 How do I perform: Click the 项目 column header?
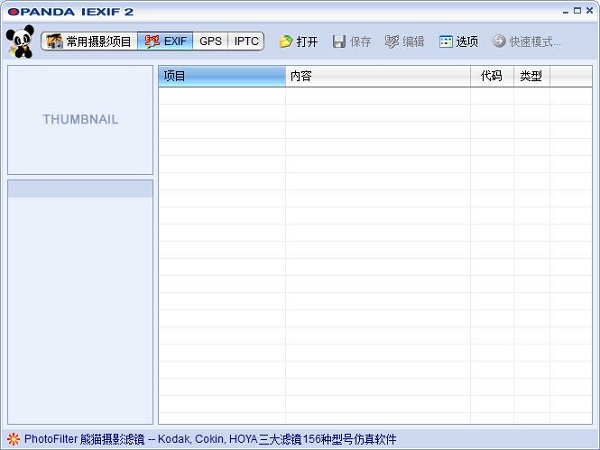click(221, 76)
